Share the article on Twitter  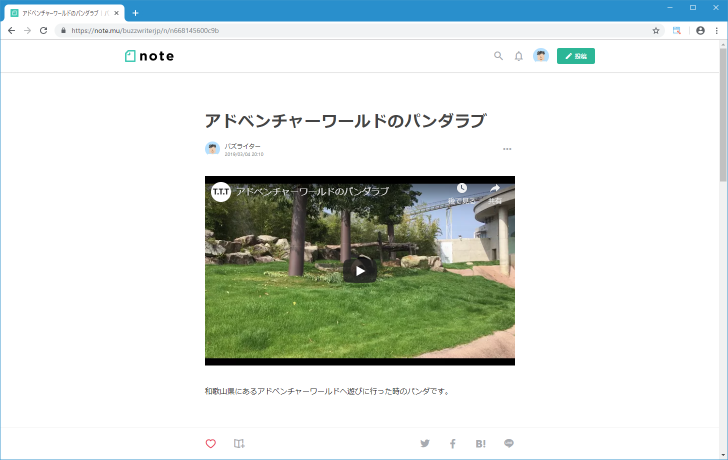tap(425, 443)
